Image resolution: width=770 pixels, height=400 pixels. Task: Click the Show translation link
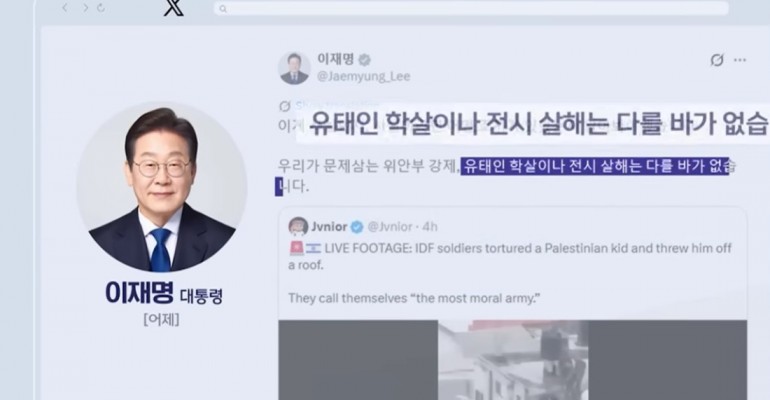(336, 106)
